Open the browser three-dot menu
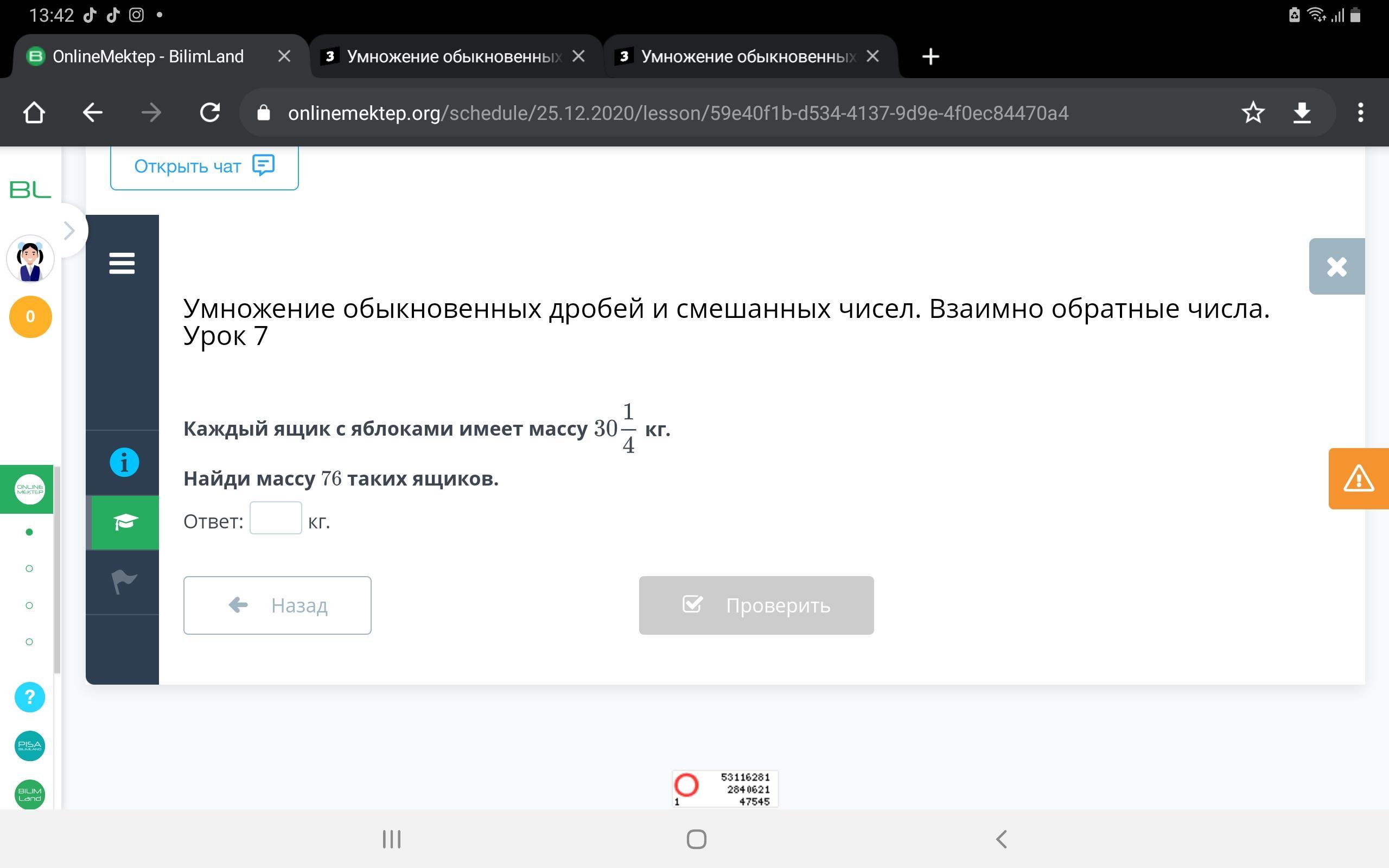The height and width of the screenshot is (868, 1389). click(1360, 112)
